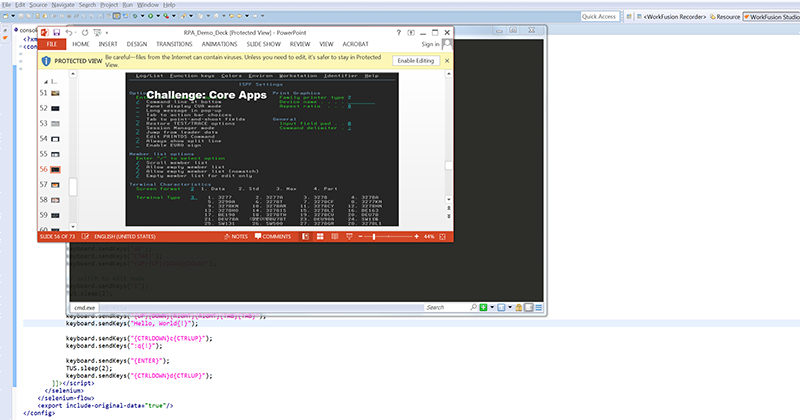Click Enable Editing button
Screen dimensions: 800x420
point(416,61)
